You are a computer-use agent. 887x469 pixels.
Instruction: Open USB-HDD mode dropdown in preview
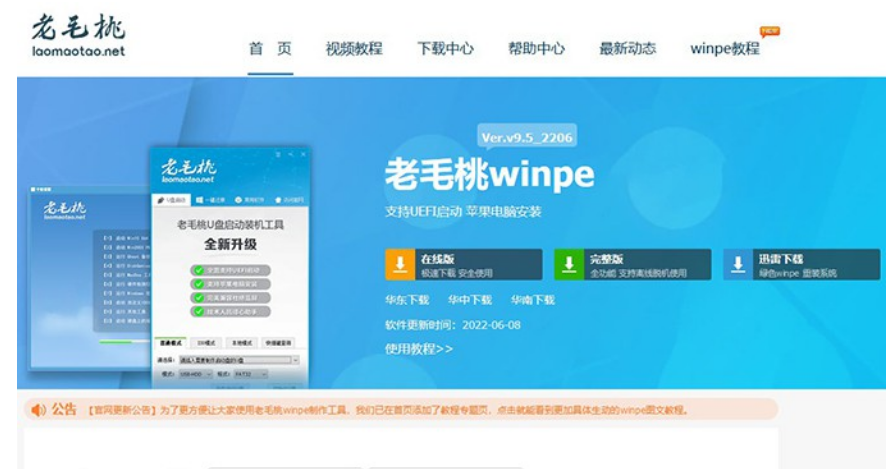point(195,374)
